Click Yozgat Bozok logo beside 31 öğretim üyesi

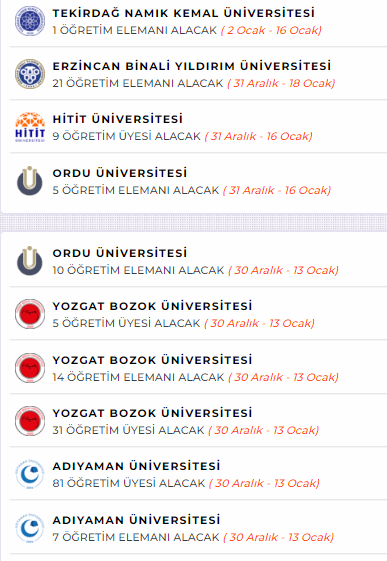click(30, 421)
